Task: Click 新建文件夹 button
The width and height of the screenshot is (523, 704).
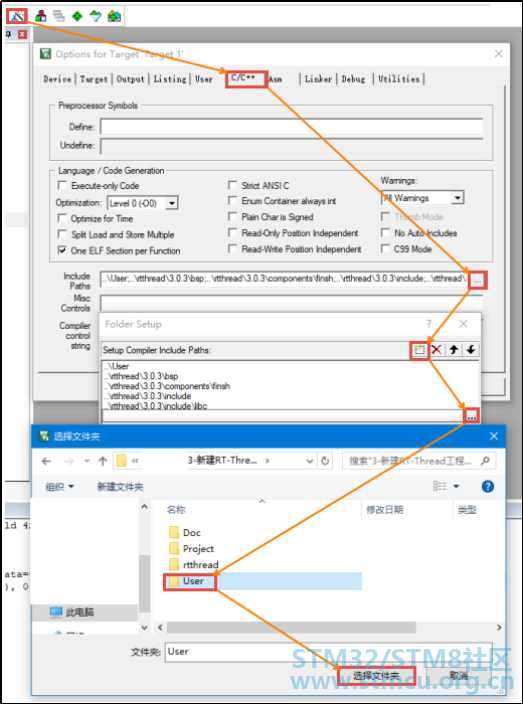Action: click(x=120, y=487)
